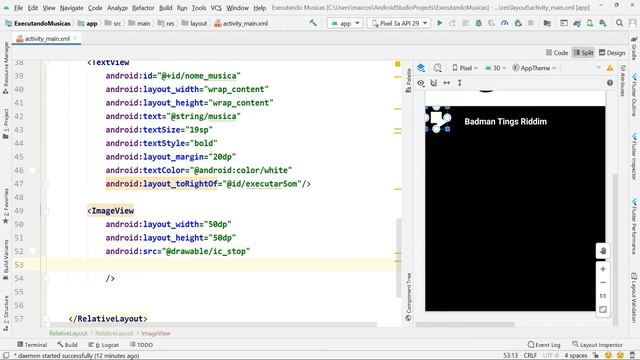Open the Refactor menu
Screen dimensions: 640x360
(143, 8)
